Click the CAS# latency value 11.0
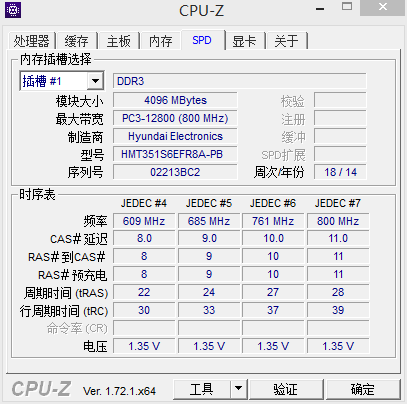This screenshot has height=404, width=407. pos(338,238)
